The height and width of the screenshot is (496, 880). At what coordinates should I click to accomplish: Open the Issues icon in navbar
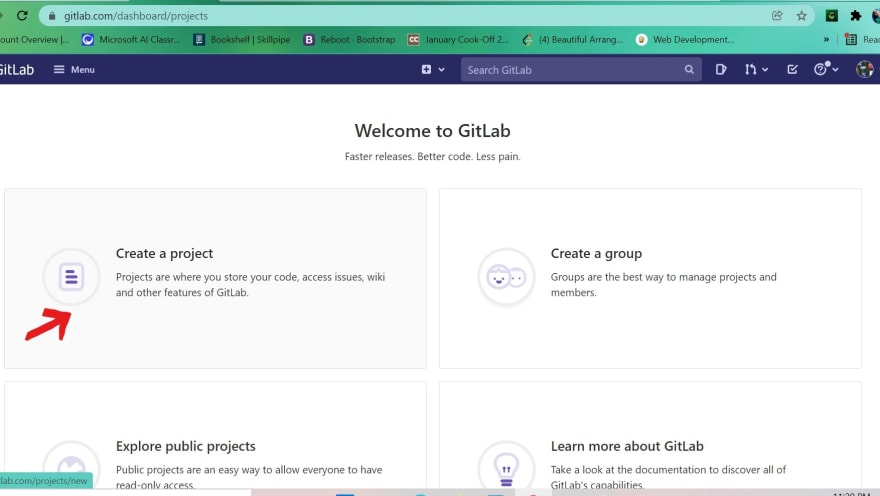721,70
